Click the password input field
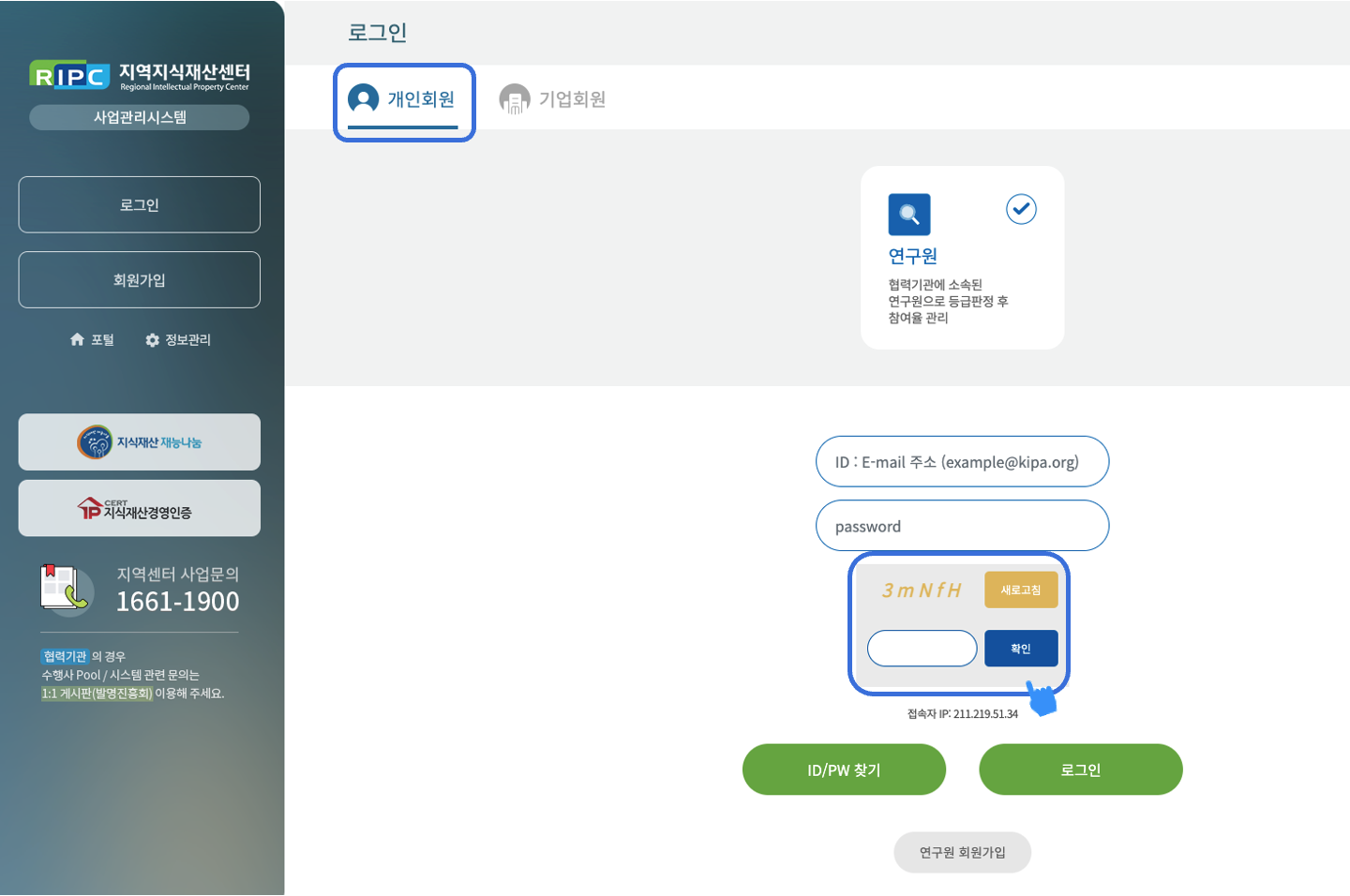1350x896 pixels. 962,526
